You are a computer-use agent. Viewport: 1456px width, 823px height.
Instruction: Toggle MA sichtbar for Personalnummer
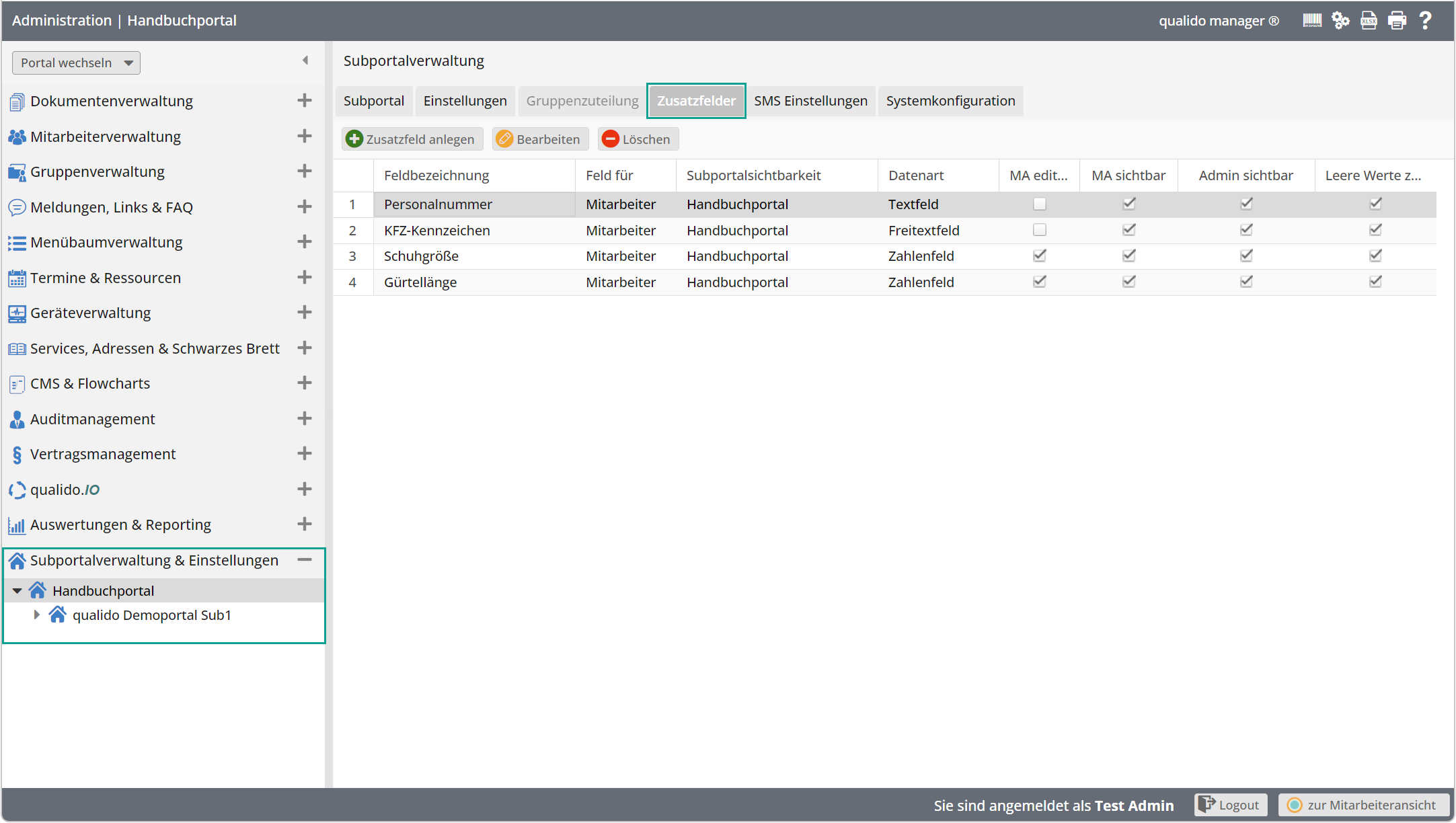pos(1129,204)
